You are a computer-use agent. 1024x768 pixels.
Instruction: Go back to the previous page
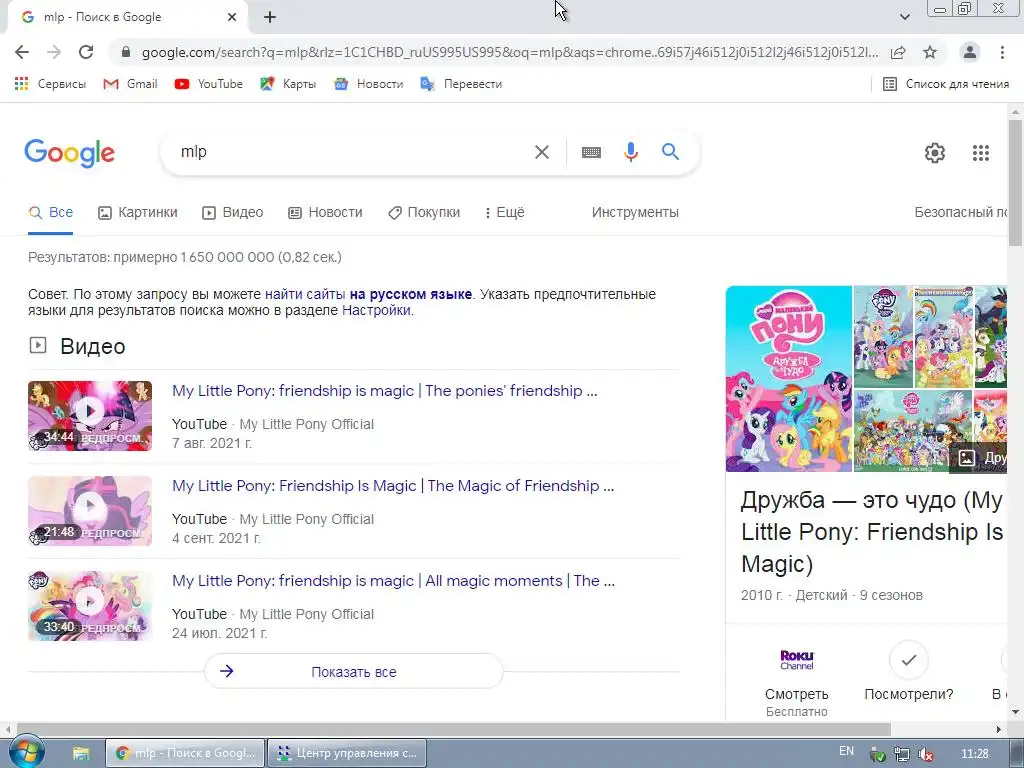22,52
